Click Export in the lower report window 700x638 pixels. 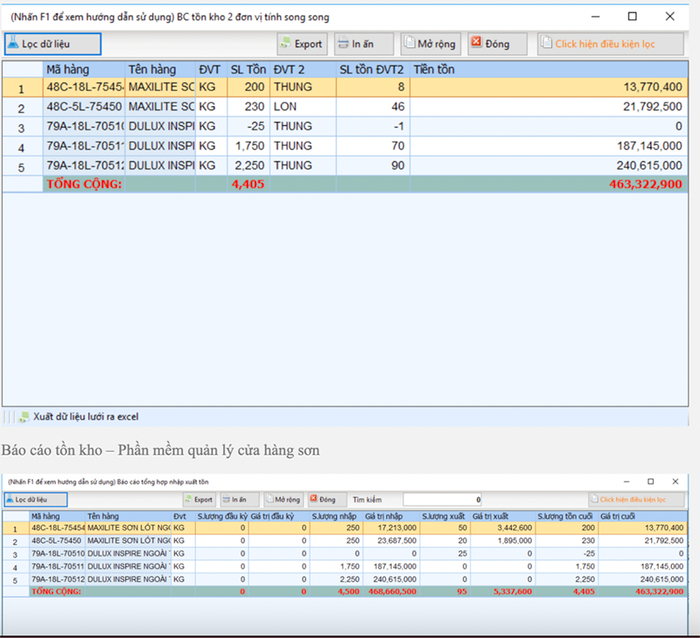[200, 500]
